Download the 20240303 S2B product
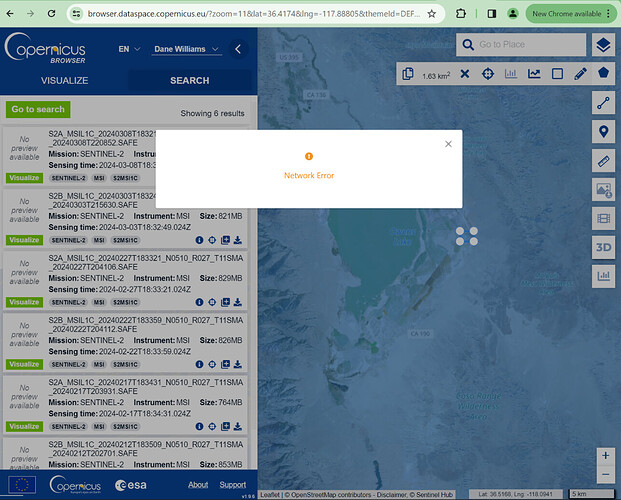Screen dimensions: 621x500 239,240
